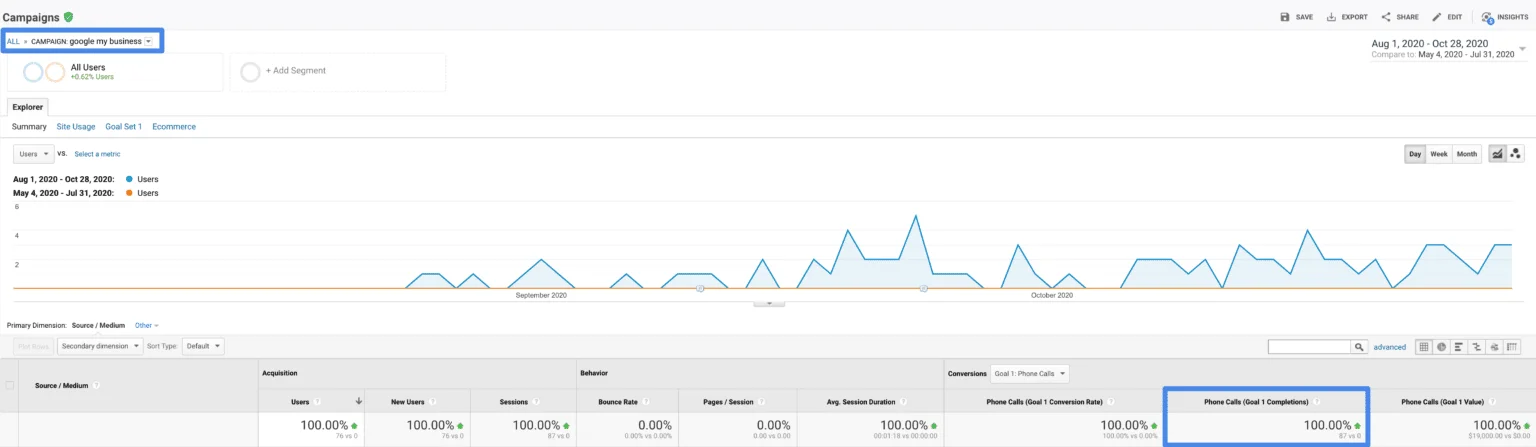Image resolution: width=1536 pixels, height=447 pixels.
Task: Set chart granularity to Week
Action: coord(1438,154)
